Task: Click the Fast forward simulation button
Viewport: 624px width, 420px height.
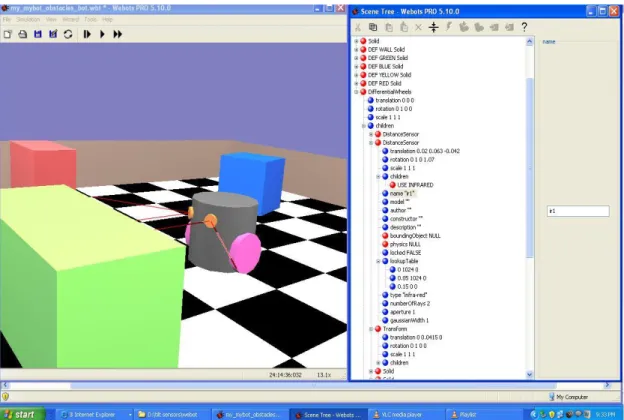Action: point(117,34)
